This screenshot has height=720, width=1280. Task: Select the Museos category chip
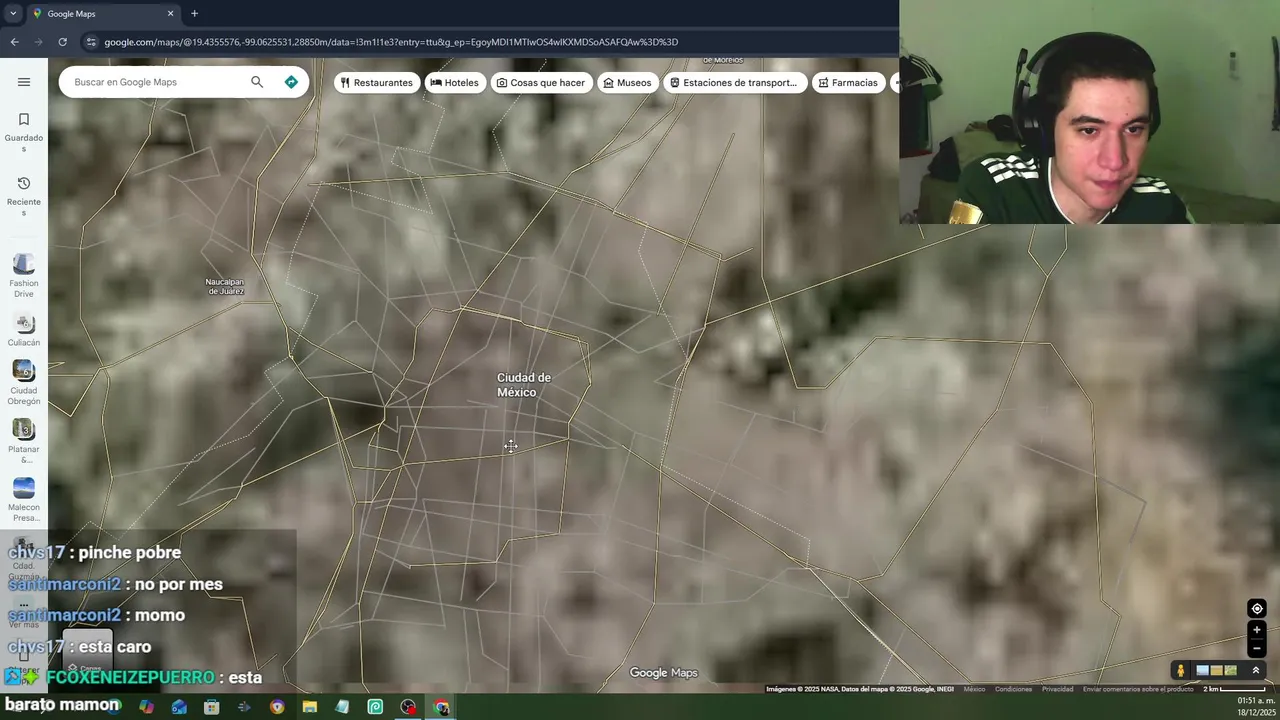627,83
